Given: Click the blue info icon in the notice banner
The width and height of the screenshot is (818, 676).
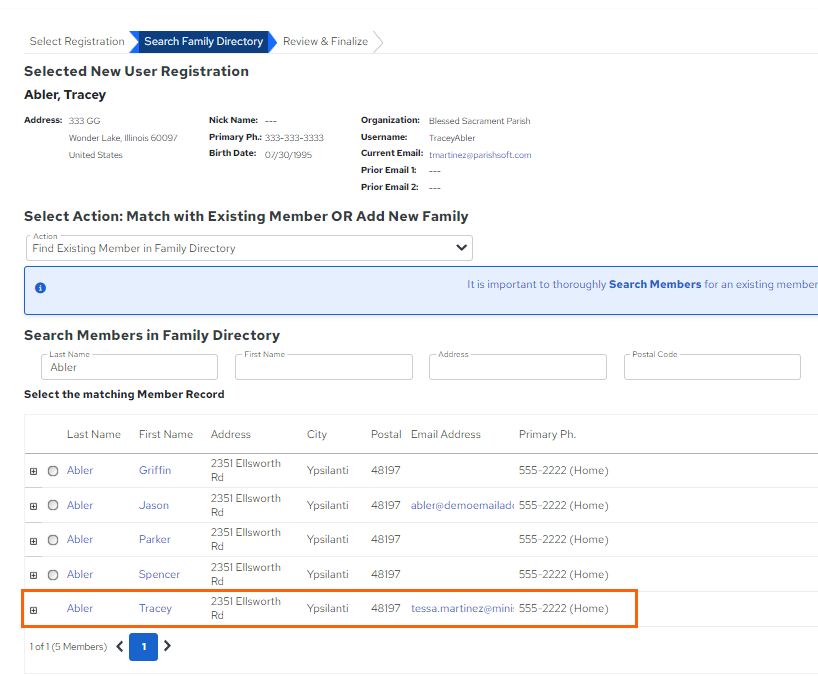Looking at the screenshot, I should click(x=40, y=288).
